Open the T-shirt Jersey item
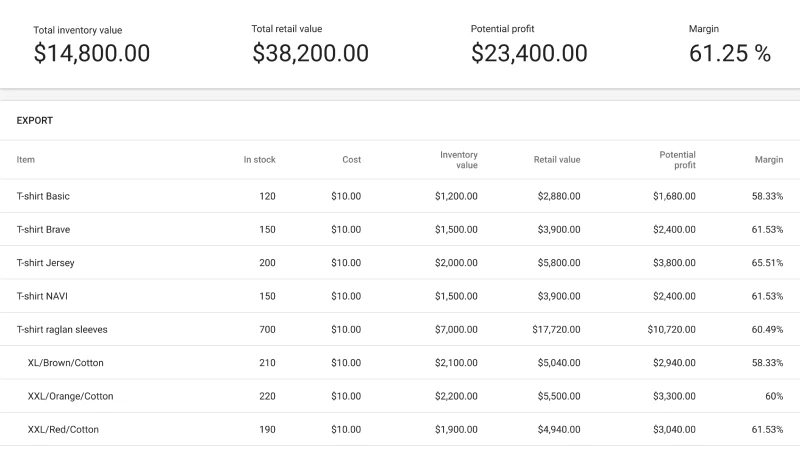The image size is (800, 450). [45, 263]
